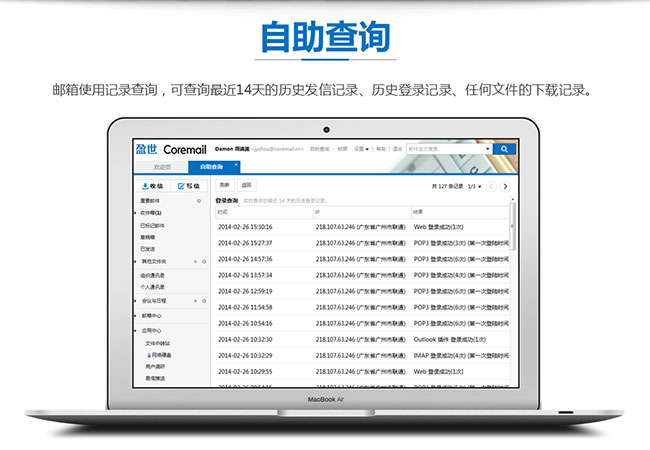Image resolution: width=650 pixels, height=450 pixels.
Task: Go to next page of login records
Action: (x=506, y=186)
